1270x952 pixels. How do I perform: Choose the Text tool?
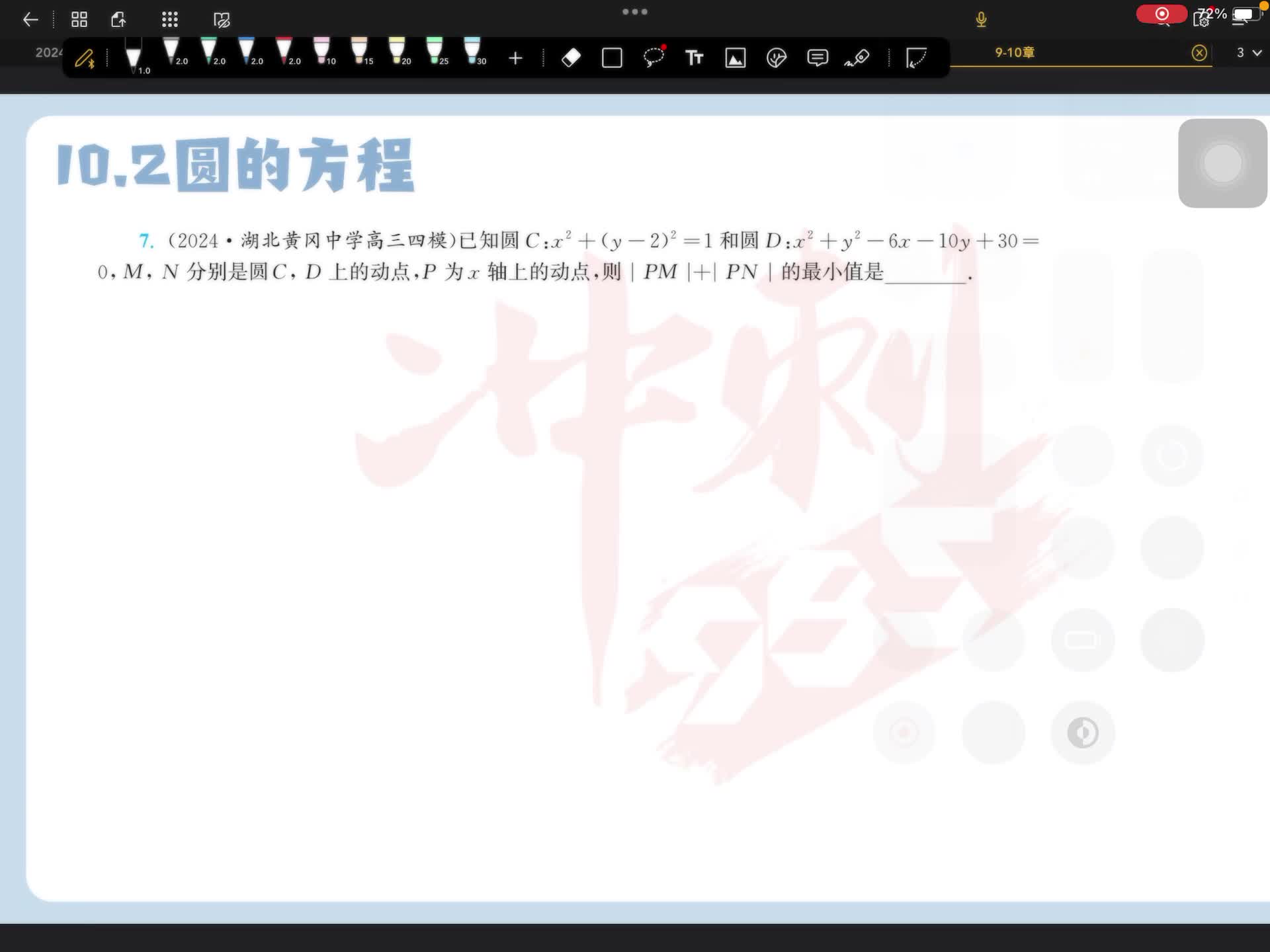[694, 58]
